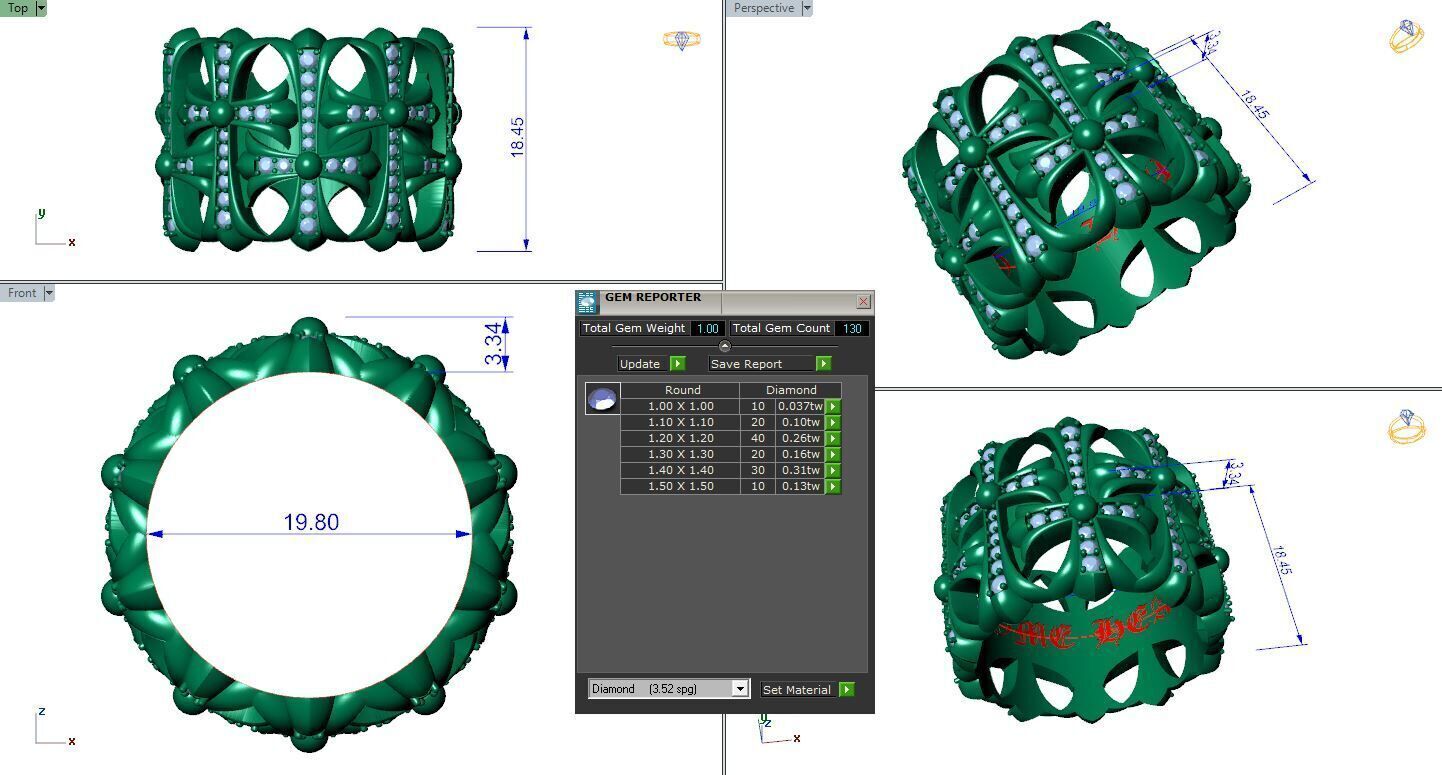Click the 19.80 dimension in Front view
Screen dimensions: 1442x775
click(311, 522)
